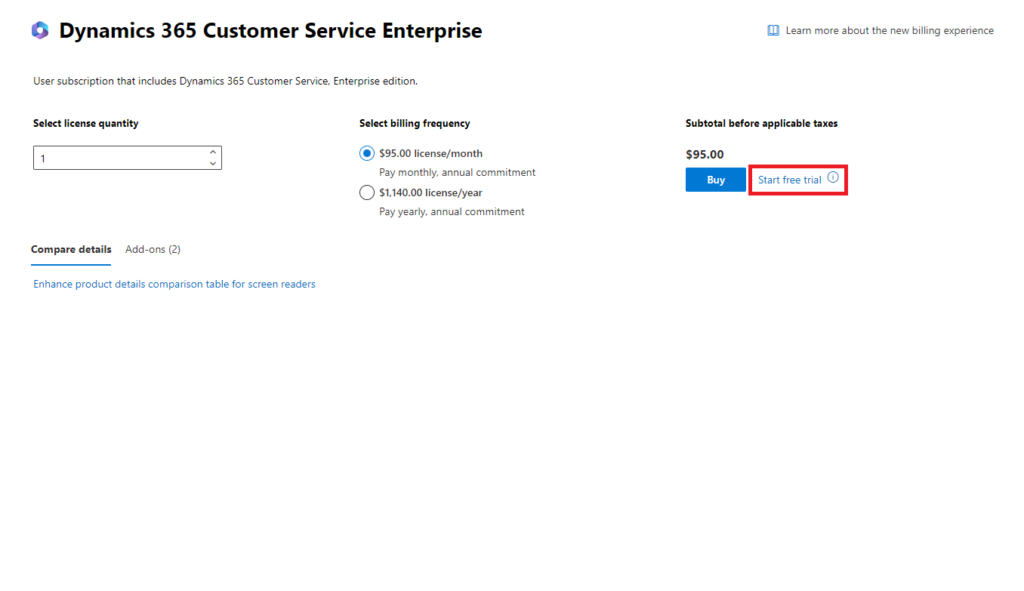Open the Start free trial link

point(789,180)
